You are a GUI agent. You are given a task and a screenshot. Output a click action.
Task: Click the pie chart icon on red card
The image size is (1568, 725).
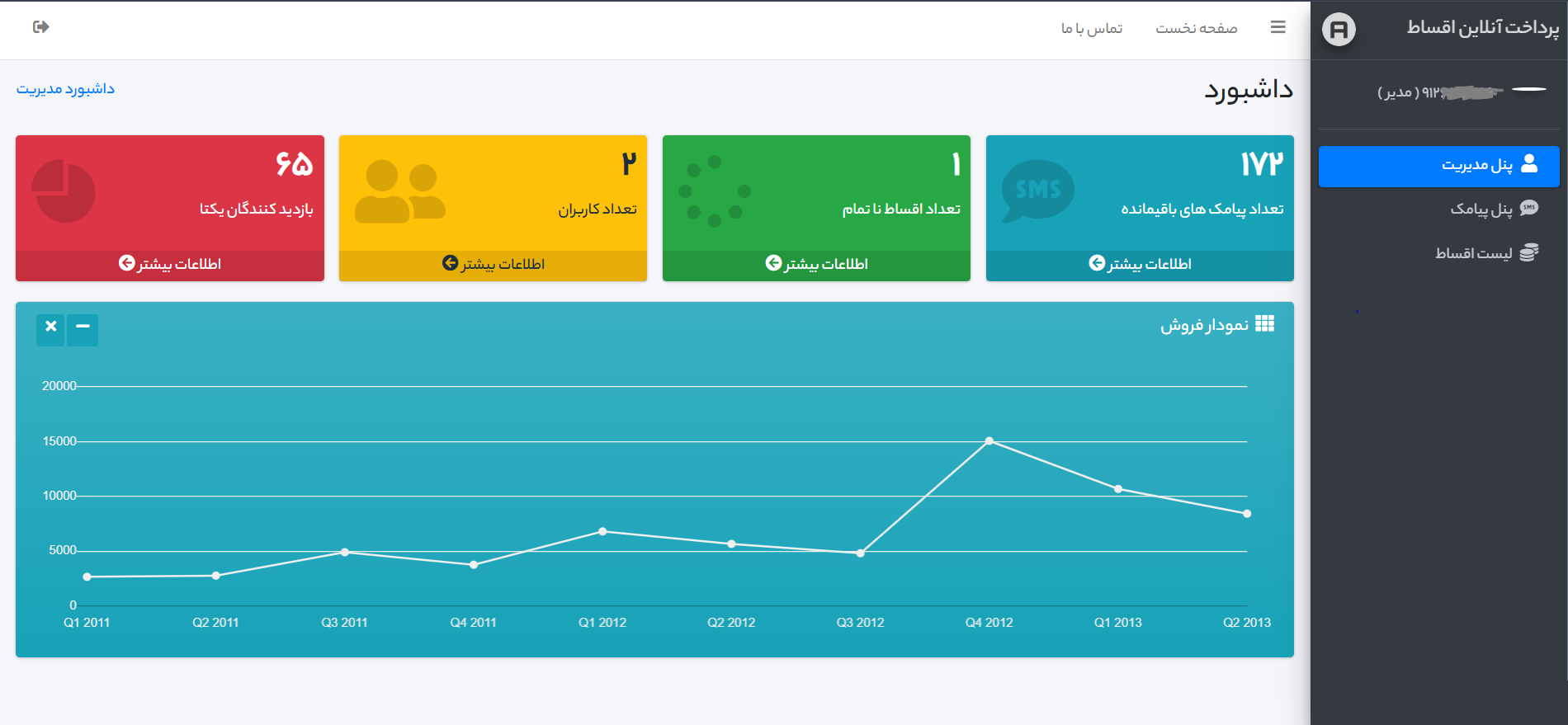[64, 191]
